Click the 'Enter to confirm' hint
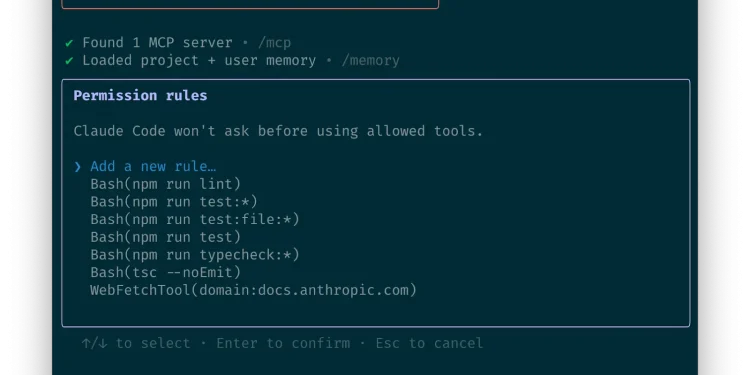This screenshot has height=375, width=750. pos(283,343)
